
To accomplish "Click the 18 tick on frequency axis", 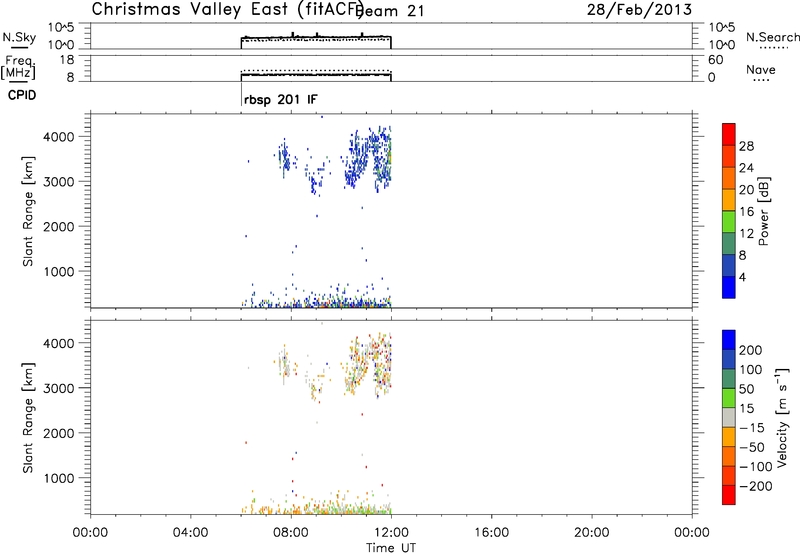I will pyautogui.click(x=66, y=60).
